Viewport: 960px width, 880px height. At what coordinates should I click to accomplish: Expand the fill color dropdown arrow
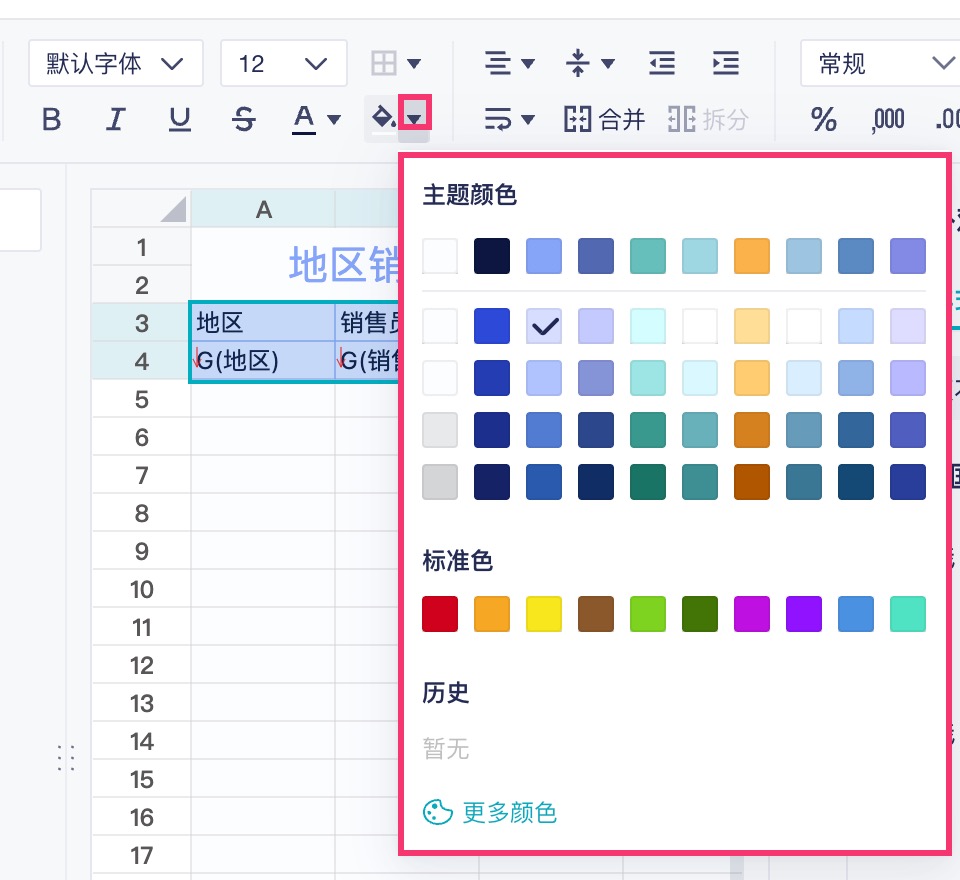pyautogui.click(x=415, y=119)
